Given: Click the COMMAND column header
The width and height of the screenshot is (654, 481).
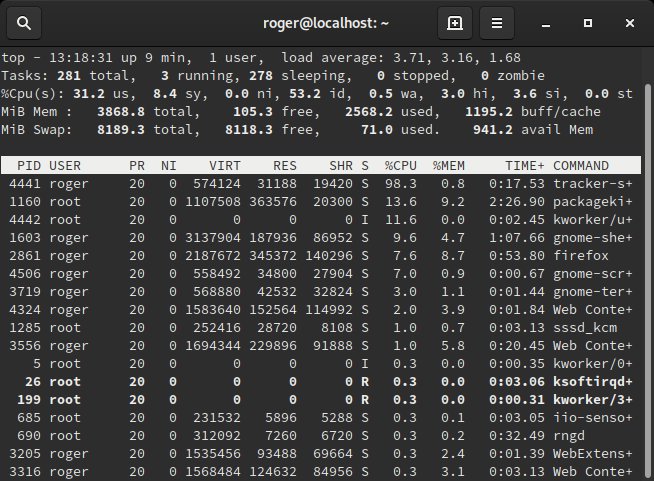Looking at the screenshot, I should [581, 166].
